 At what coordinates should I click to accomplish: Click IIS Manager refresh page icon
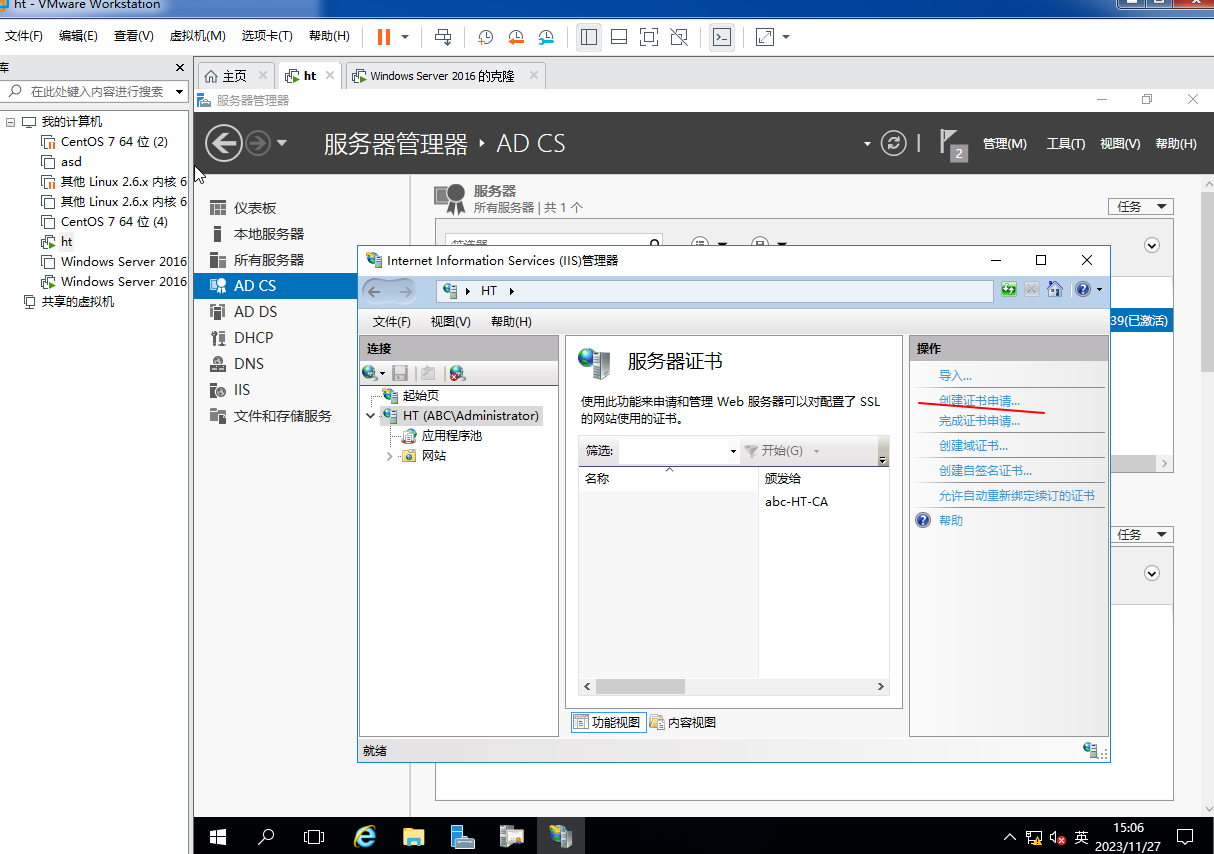(1009, 290)
